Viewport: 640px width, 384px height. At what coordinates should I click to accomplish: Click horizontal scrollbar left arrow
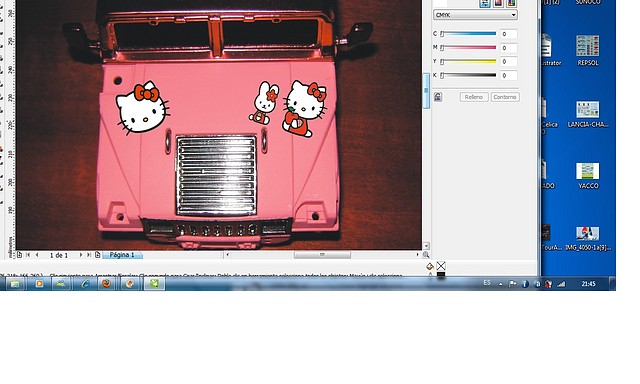click(228, 255)
